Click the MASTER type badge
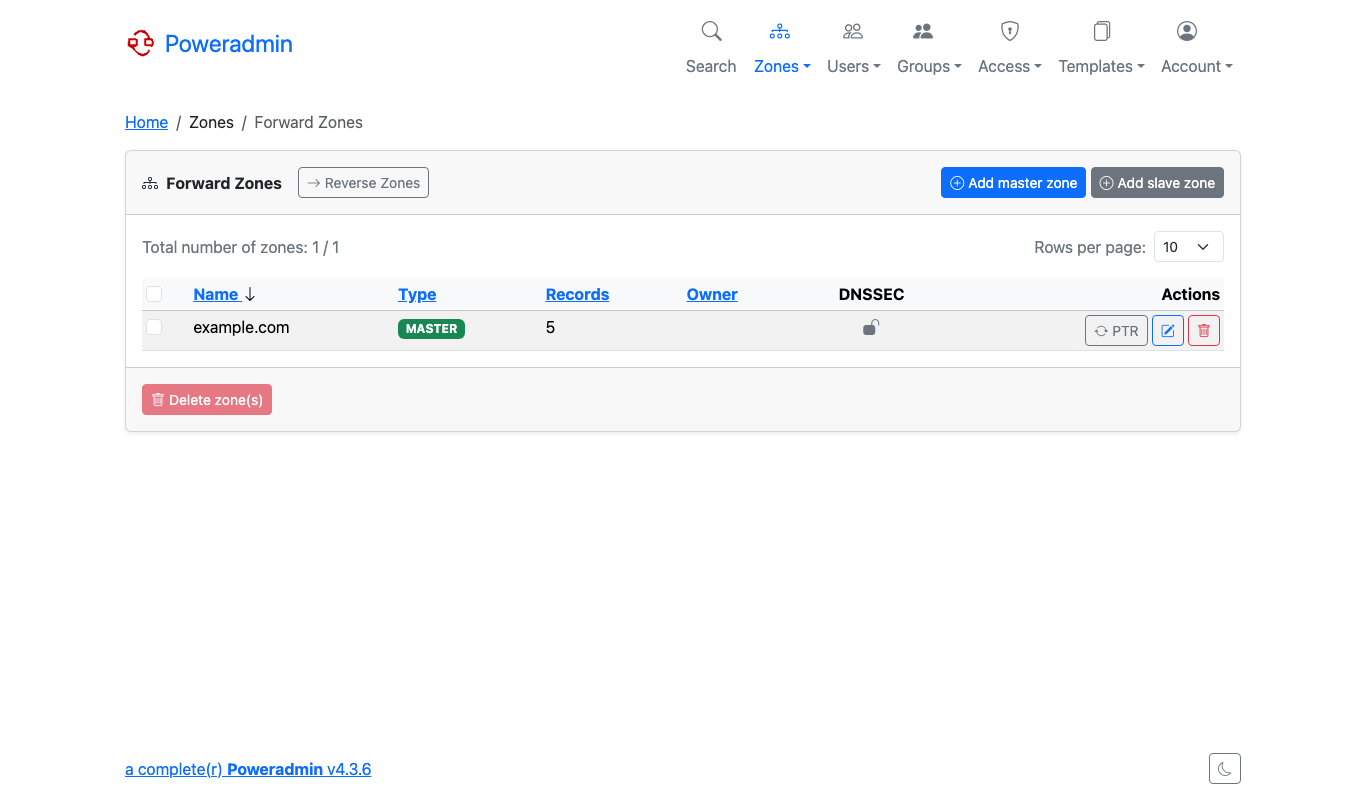The height and width of the screenshot is (800, 1366). click(x=431, y=328)
